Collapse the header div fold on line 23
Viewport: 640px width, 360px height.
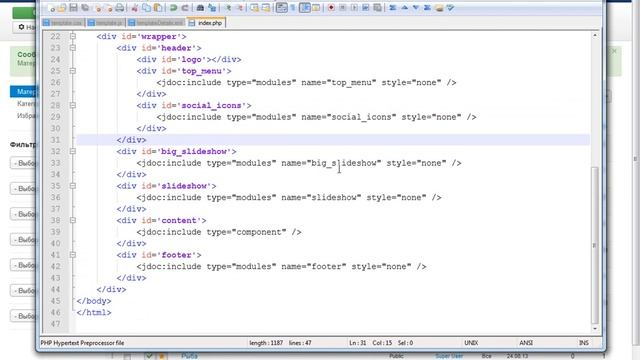click(x=73, y=48)
